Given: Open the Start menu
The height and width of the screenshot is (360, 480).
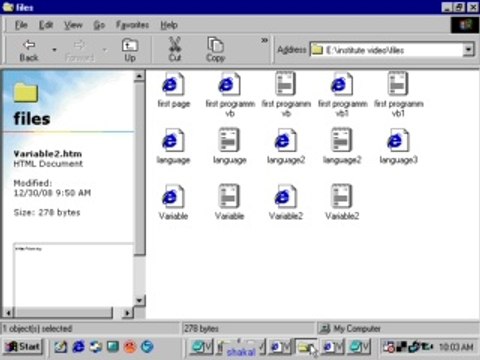Looking at the screenshot, I should click(23, 347).
